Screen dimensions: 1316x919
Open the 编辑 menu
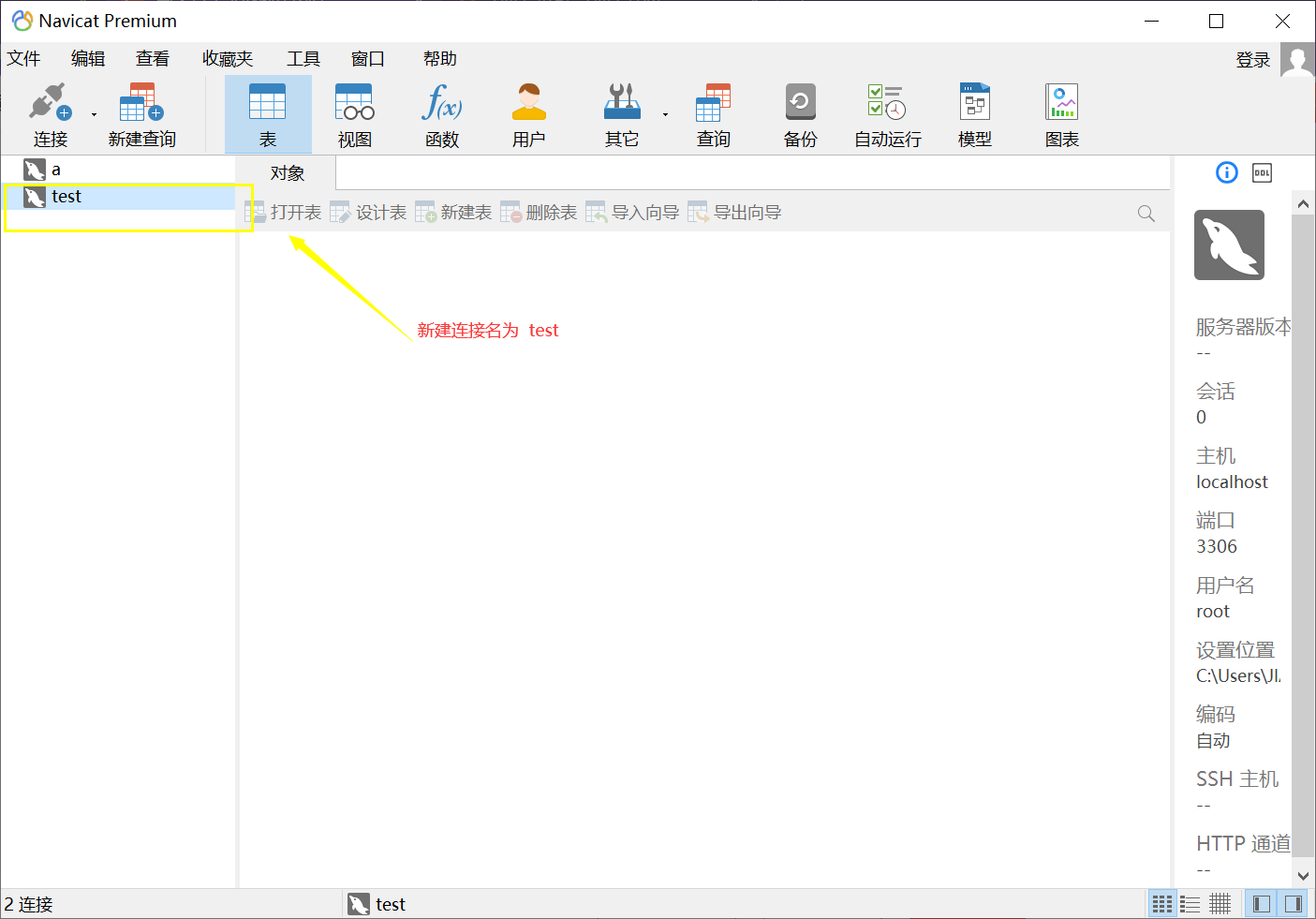coord(88,59)
